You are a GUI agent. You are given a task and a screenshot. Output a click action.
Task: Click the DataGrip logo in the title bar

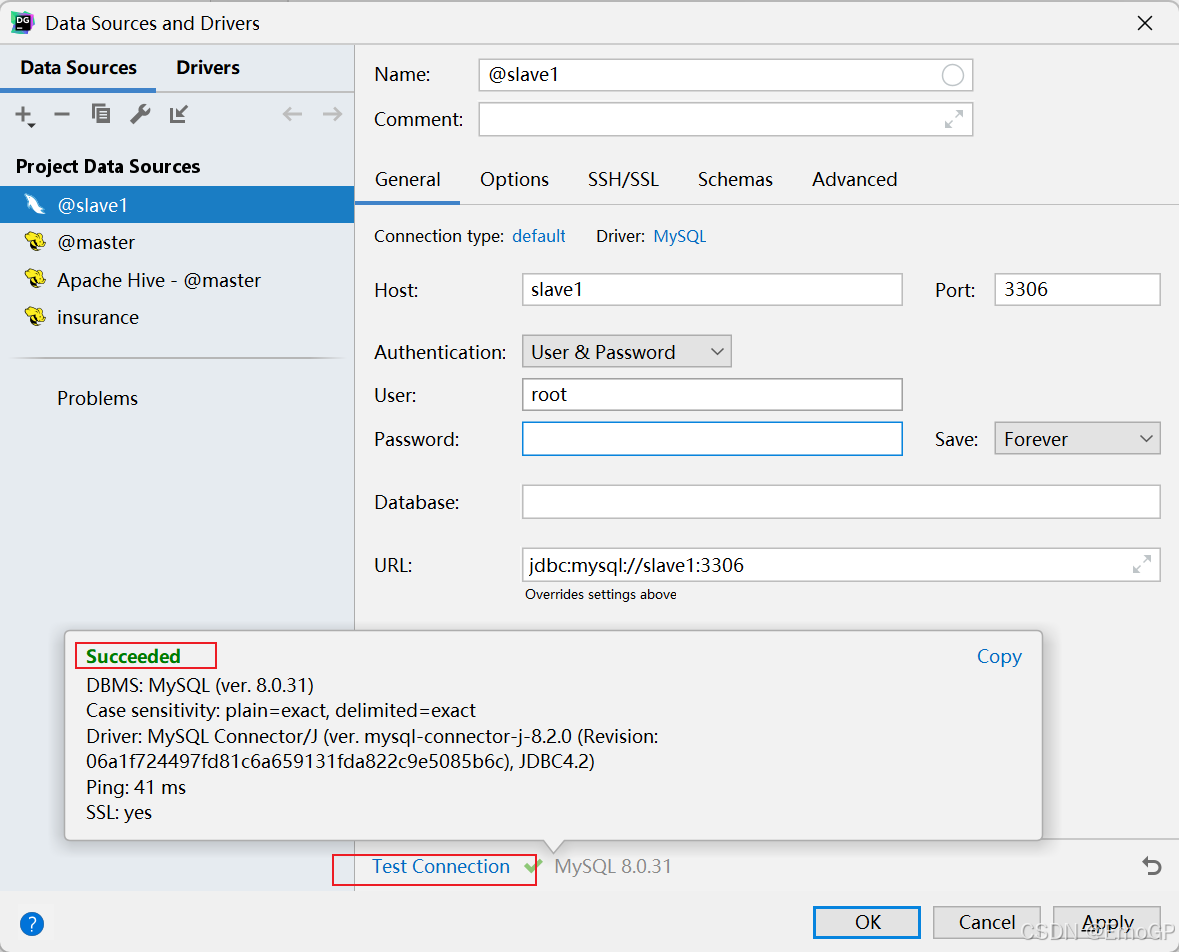(x=23, y=23)
